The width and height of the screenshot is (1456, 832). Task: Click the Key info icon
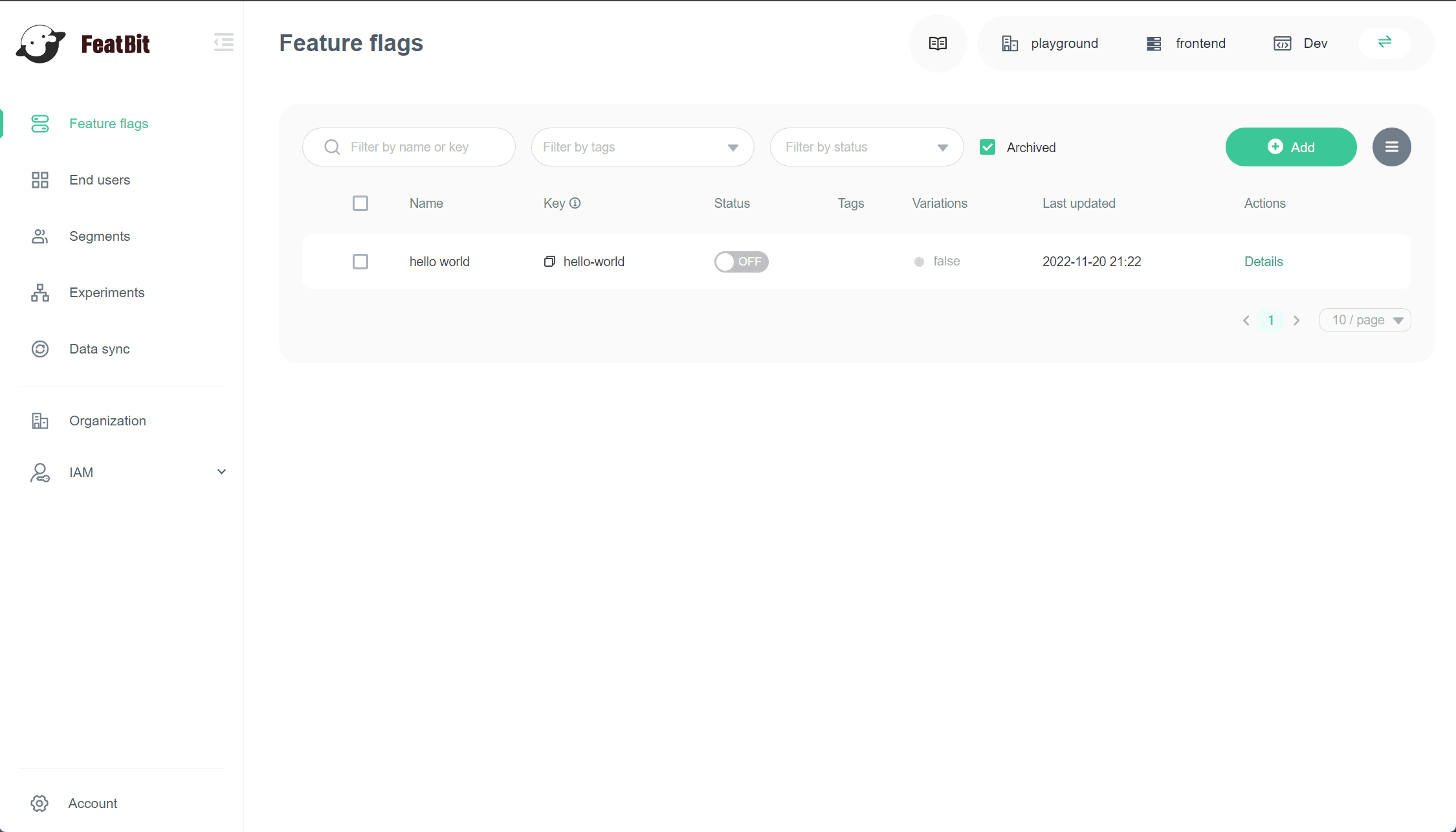(575, 203)
